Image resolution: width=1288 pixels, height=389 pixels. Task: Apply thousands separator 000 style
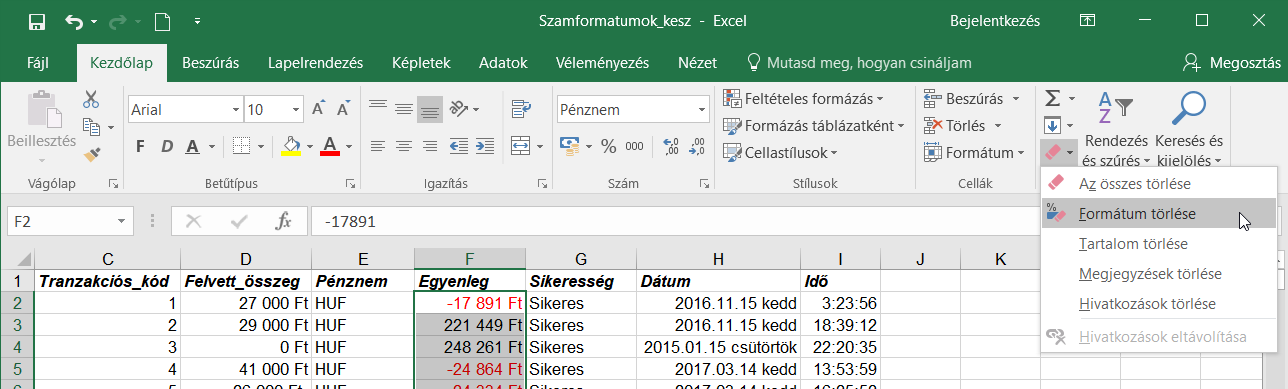pos(634,146)
